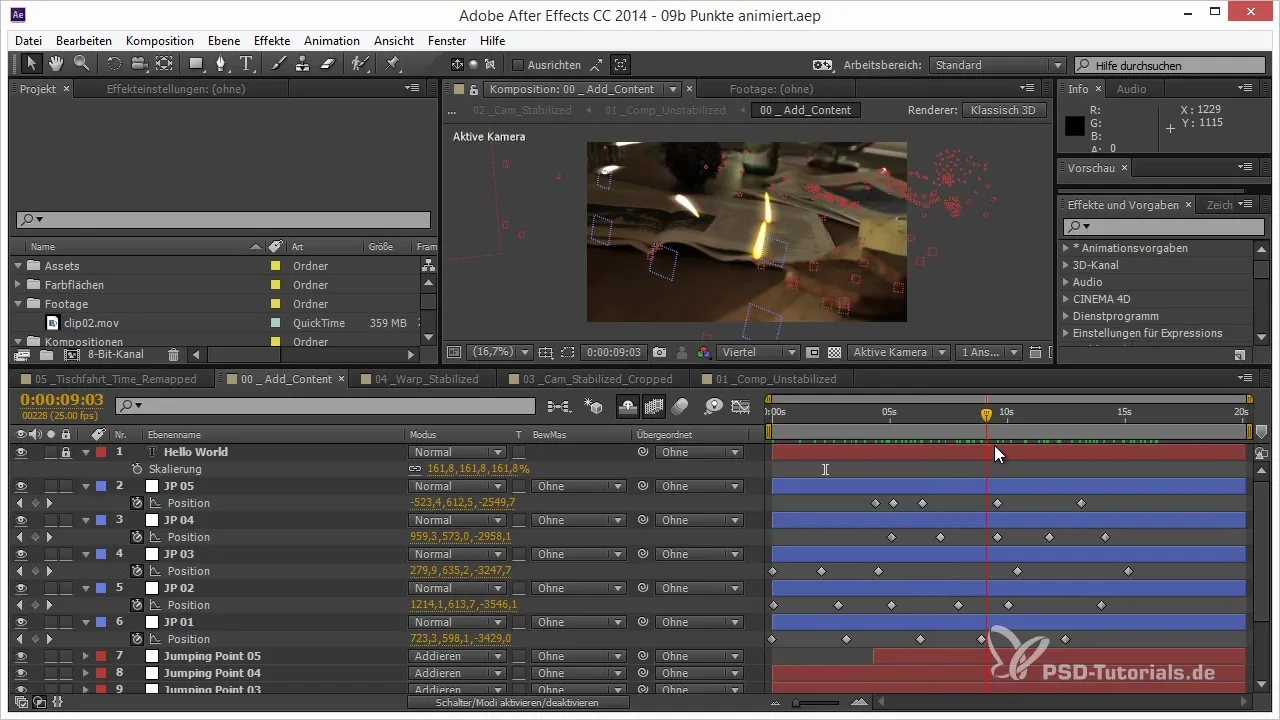Image resolution: width=1280 pixels, height=720 pixels.
Task: Select the Eraser tool
Action: tap(328, 64)
